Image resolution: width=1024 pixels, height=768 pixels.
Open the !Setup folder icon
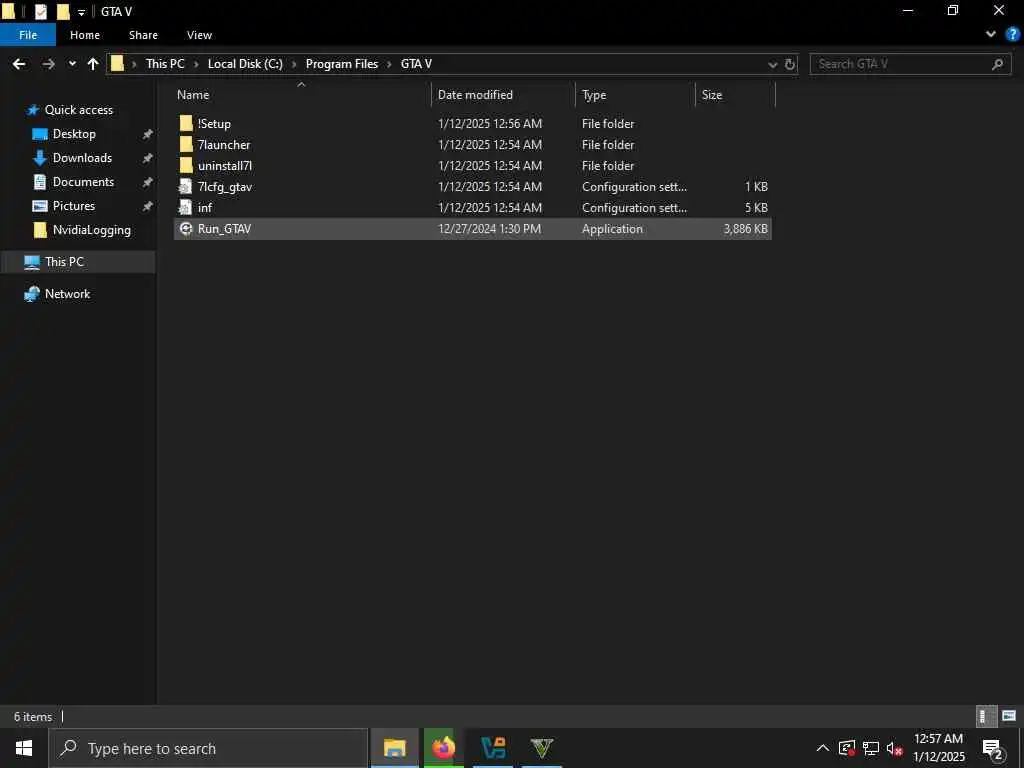pos(186,123)
